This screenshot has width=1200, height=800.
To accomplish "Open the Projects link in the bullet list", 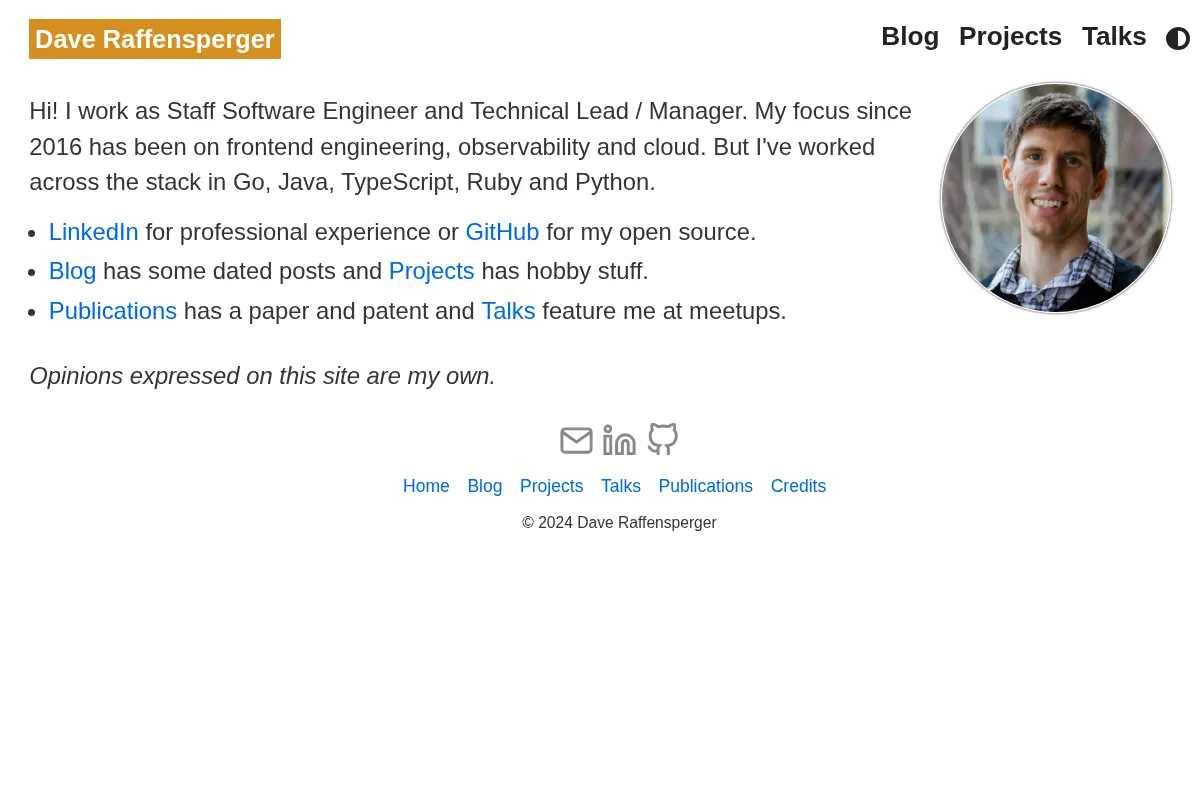I will 432,271.
